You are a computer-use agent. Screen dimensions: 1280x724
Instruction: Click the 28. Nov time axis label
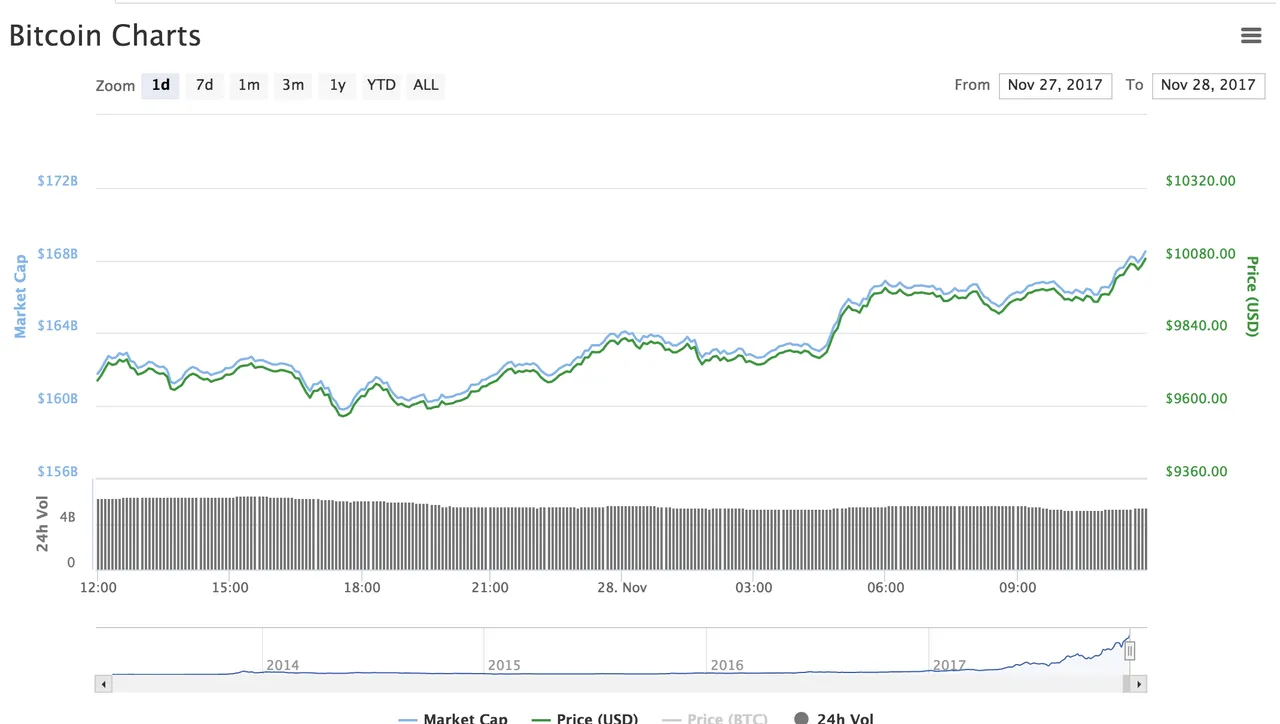tap(621, 588)
